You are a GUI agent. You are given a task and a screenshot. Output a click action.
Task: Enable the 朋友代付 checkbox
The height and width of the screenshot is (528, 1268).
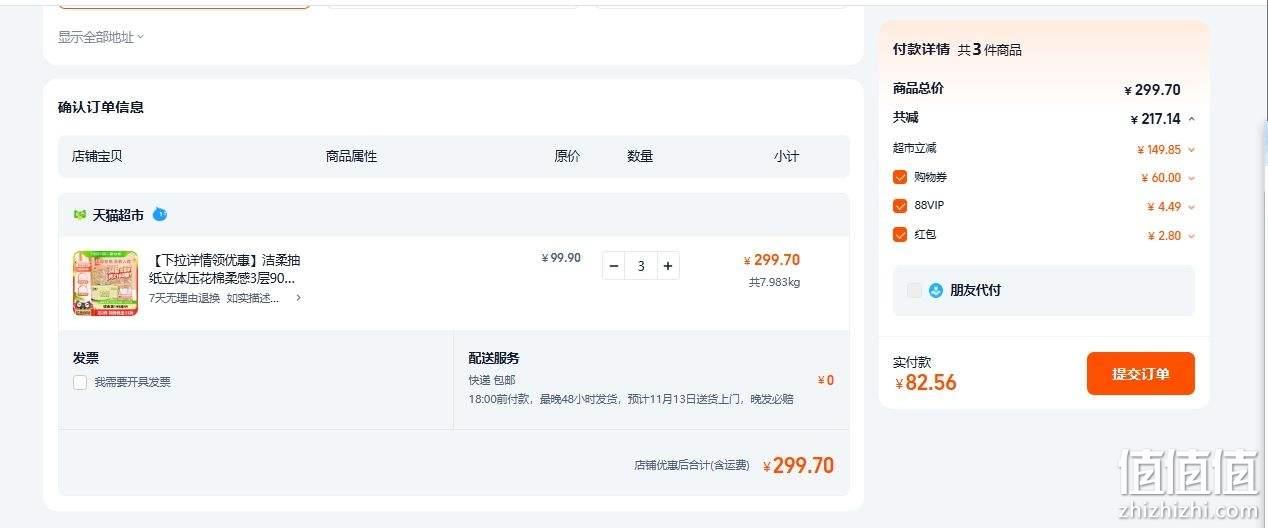click(914, 291)
